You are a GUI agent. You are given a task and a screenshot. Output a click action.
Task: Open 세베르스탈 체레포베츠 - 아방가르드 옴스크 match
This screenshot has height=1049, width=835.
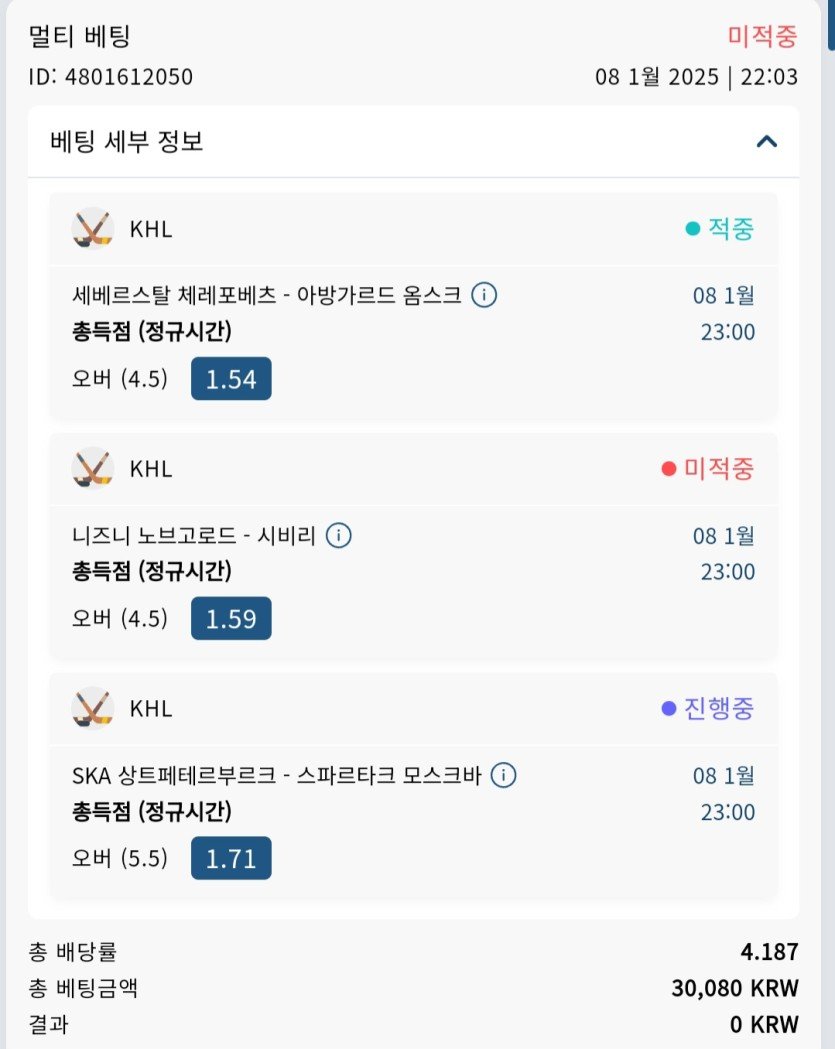[x=267, y=295]
